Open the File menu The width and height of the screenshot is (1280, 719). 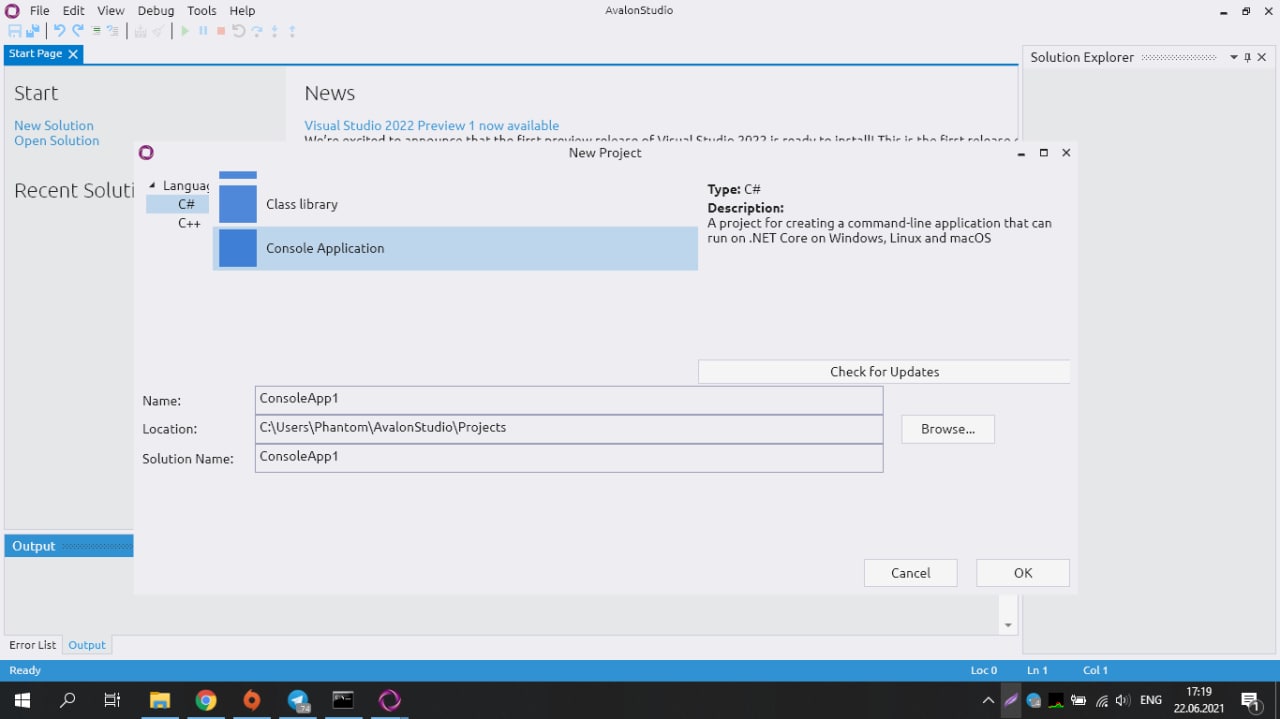[40, 10]
